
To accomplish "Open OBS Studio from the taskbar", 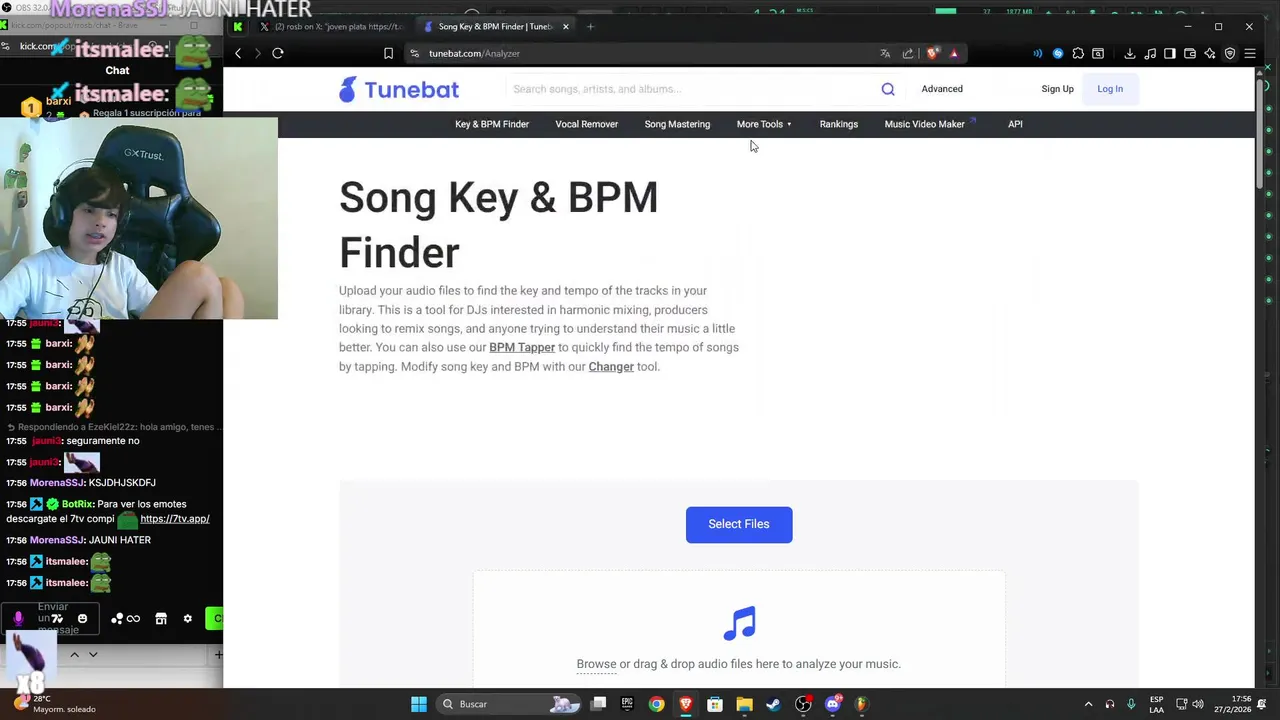I will pyautogui.click(x=803, y=704).
